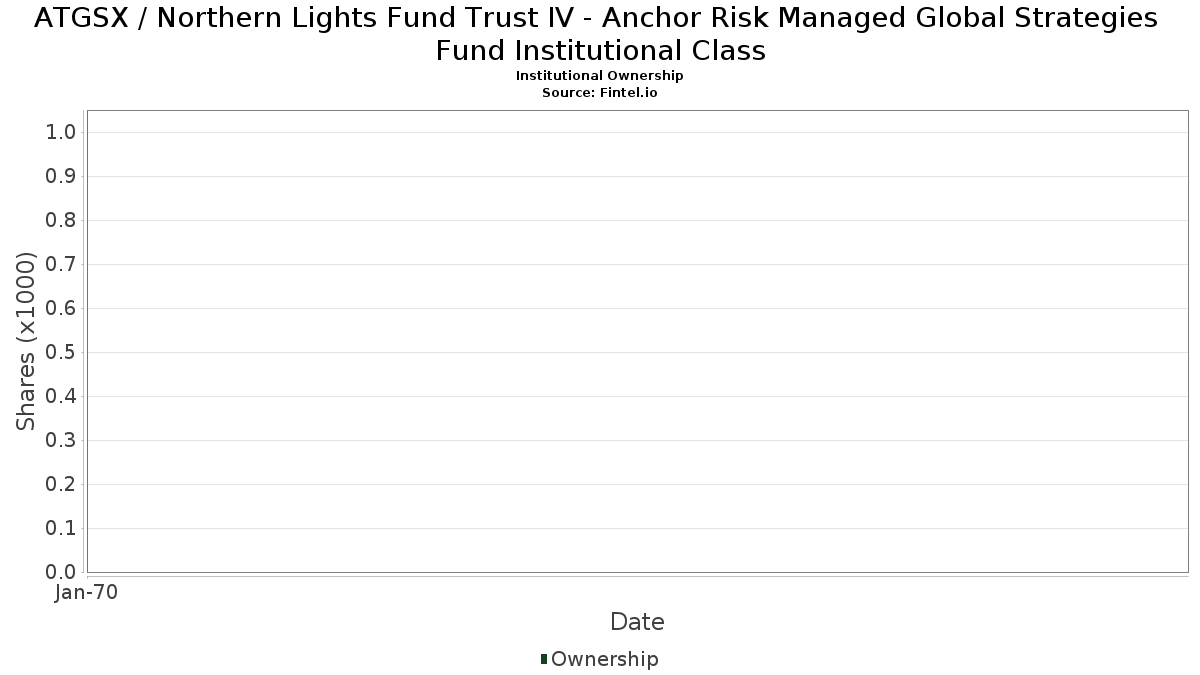Select the ATGSX fund chart title
Image resolution: width=1200 pixels, height=675 pixels.
[x=599, y=34]
